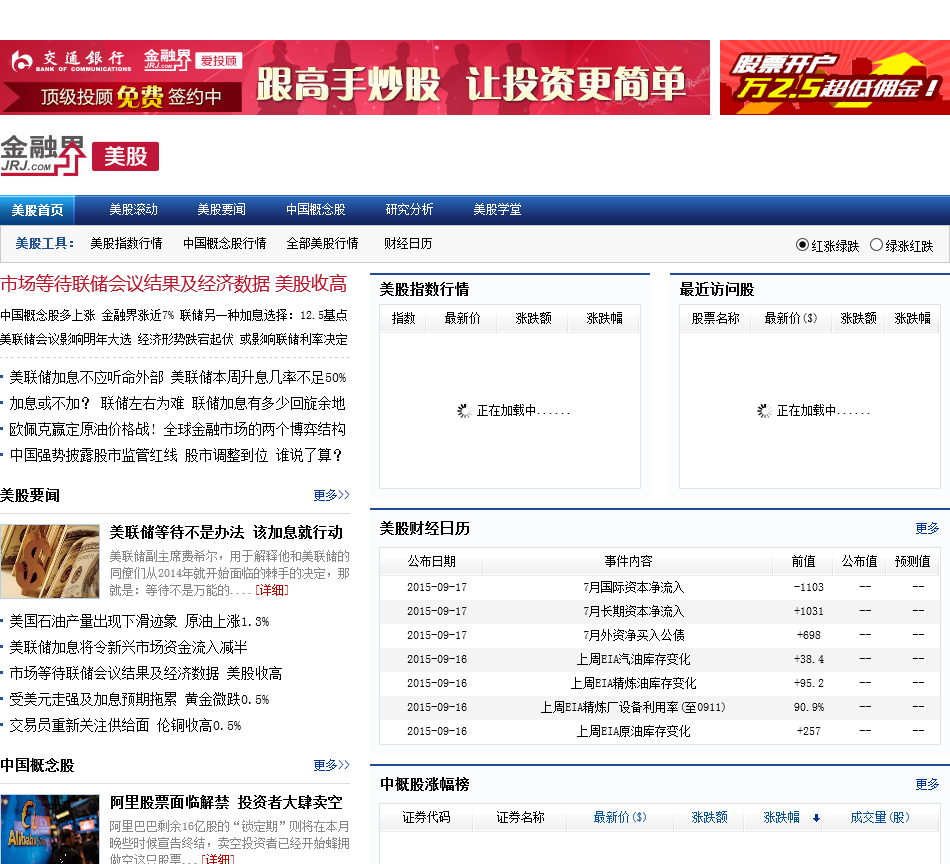Click the 7月国际资本净流入 calendar row
The height and width of the screenshot is (864, 950).
tap(659, 587)
